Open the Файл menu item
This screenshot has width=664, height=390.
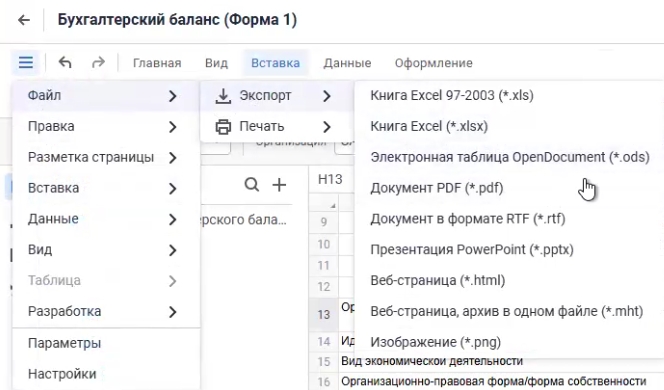[x=106, y=96]
